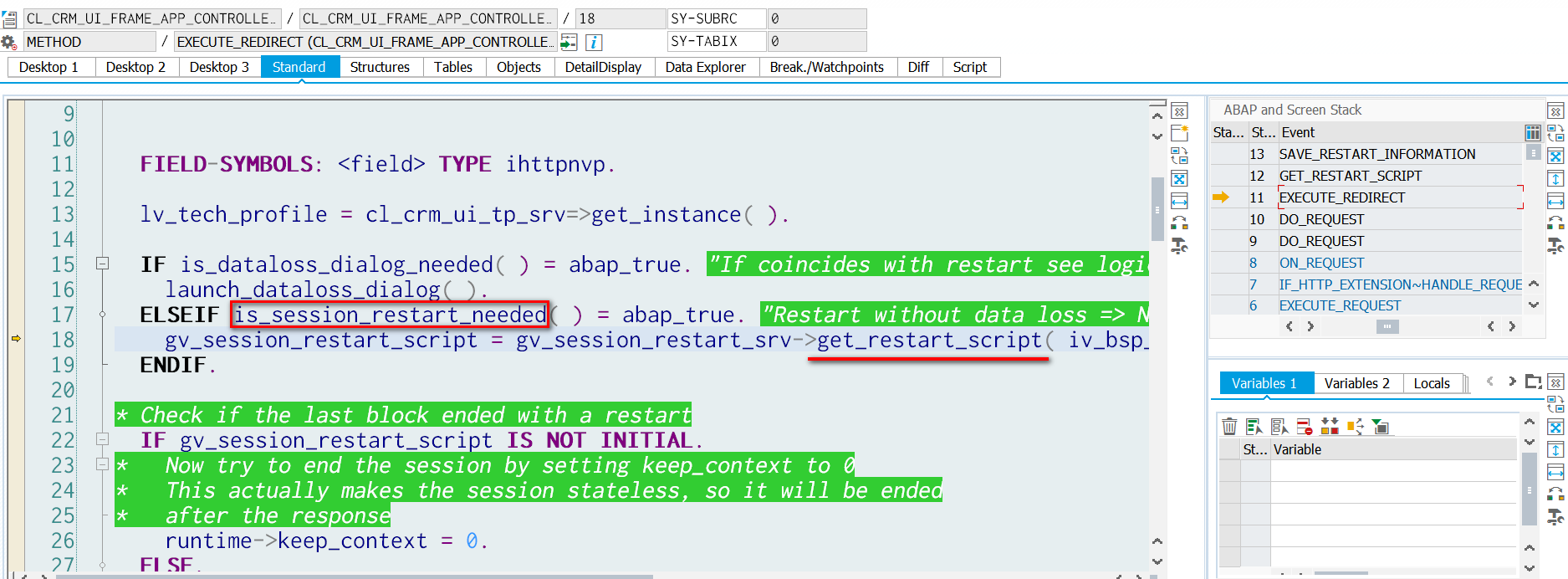This screenshot has width=1568, height=579.
Task: Click the yellow block with dashed arrows icon
Action: (1355, 427)
